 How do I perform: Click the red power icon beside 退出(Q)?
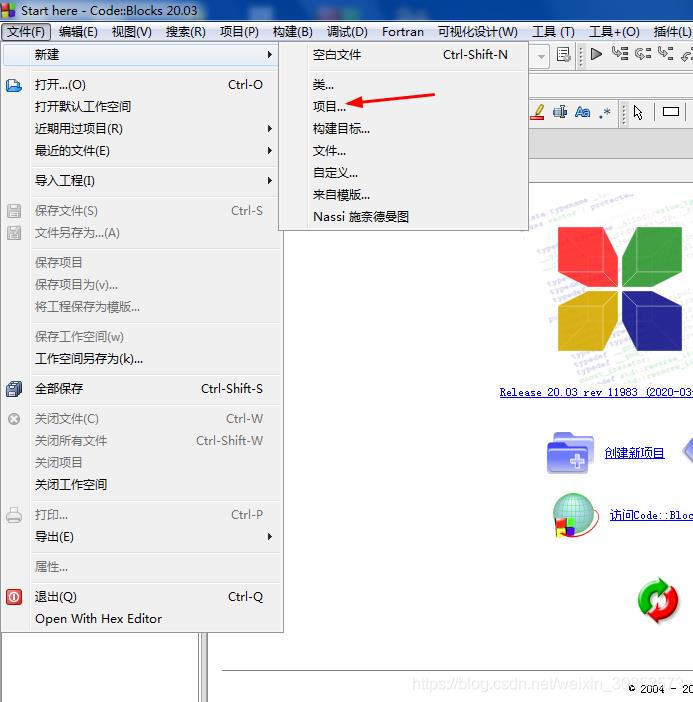(14, 597)
